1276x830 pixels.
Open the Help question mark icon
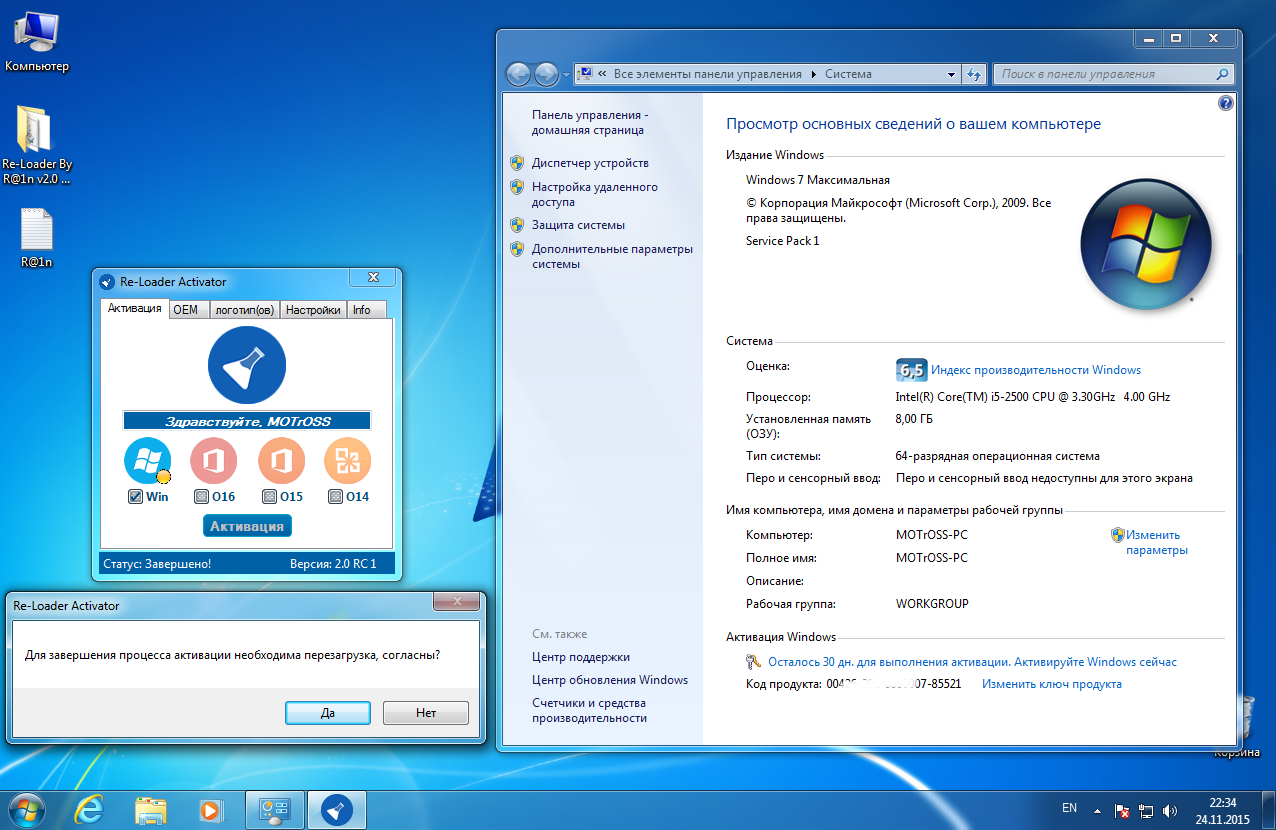point(1226,103)
